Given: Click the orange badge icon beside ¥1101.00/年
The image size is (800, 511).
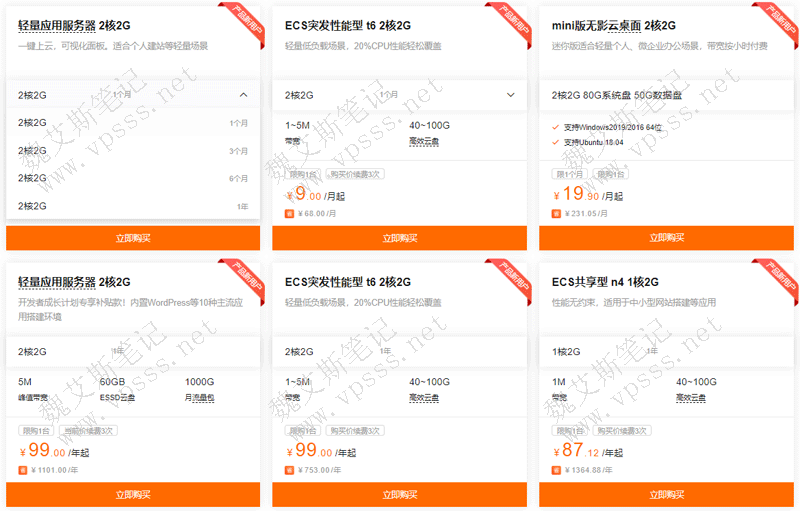Looking at the screenshot, I should click(x=22, y=470).
